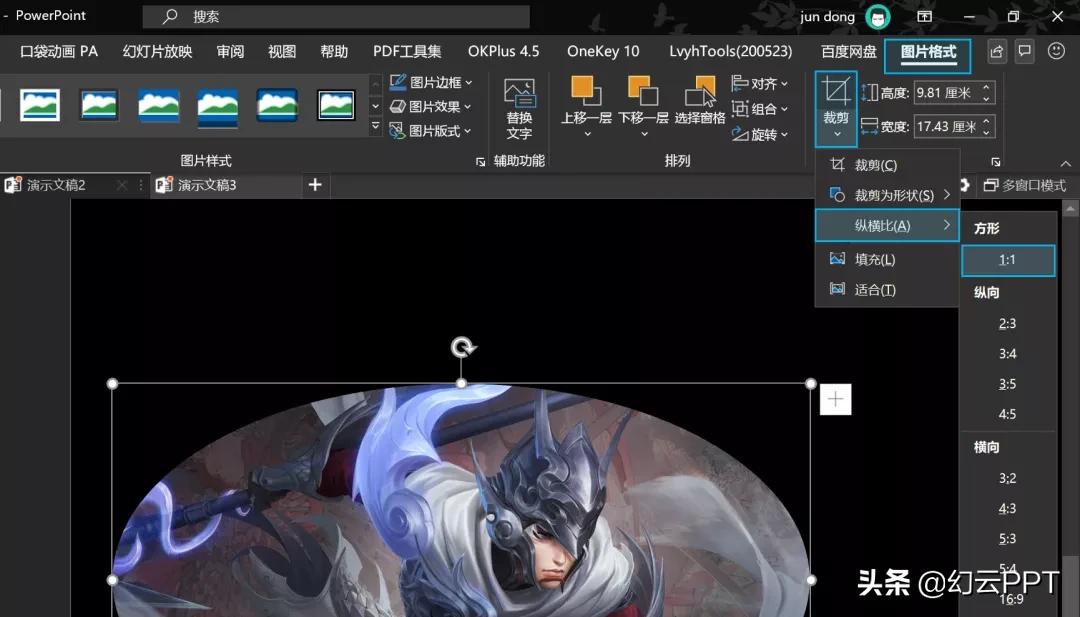This screenshot has height=617, width=1080.
Task: Open the 选择窗格 selection pane
Action: pos(700,101)
